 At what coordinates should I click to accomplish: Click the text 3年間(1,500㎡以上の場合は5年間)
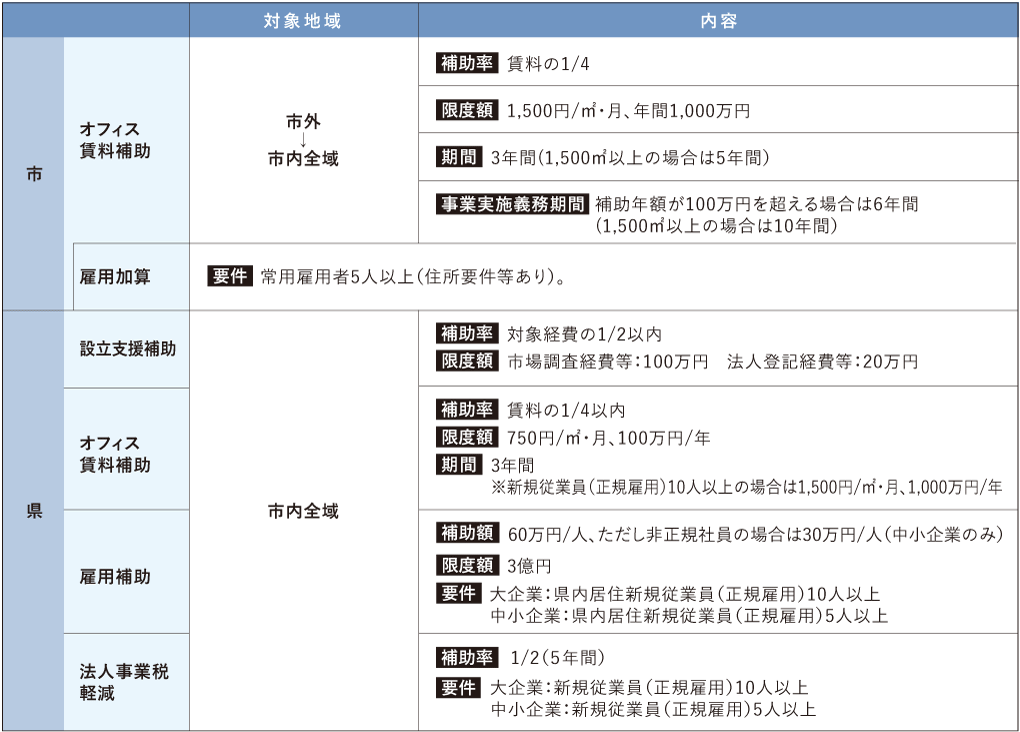630,157
